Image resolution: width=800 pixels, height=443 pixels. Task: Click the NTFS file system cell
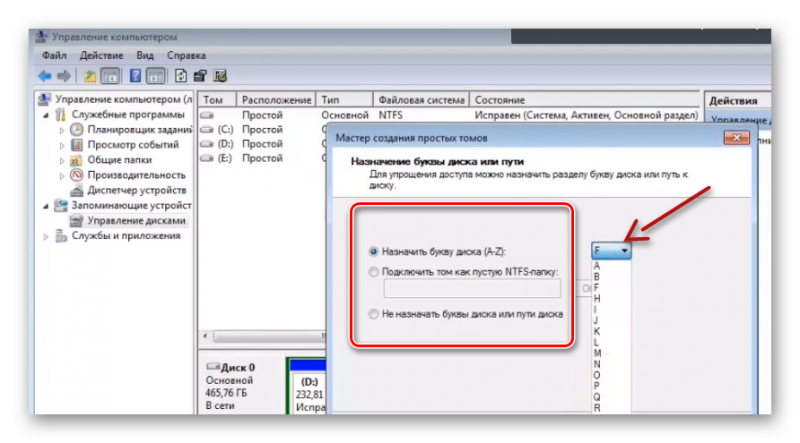click(x=390, y=115)
